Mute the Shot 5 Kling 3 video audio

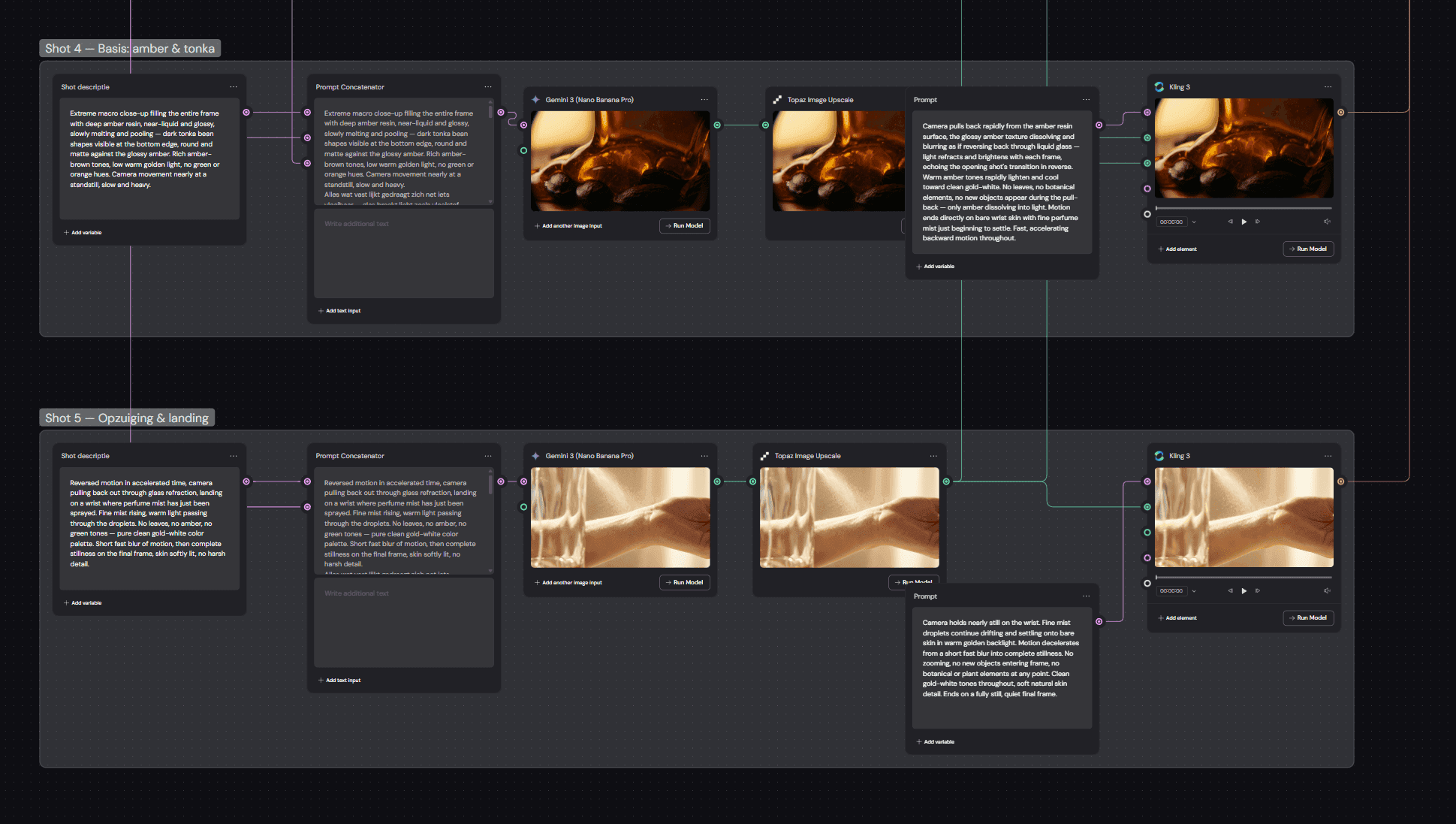click(x=1327, y=590)
